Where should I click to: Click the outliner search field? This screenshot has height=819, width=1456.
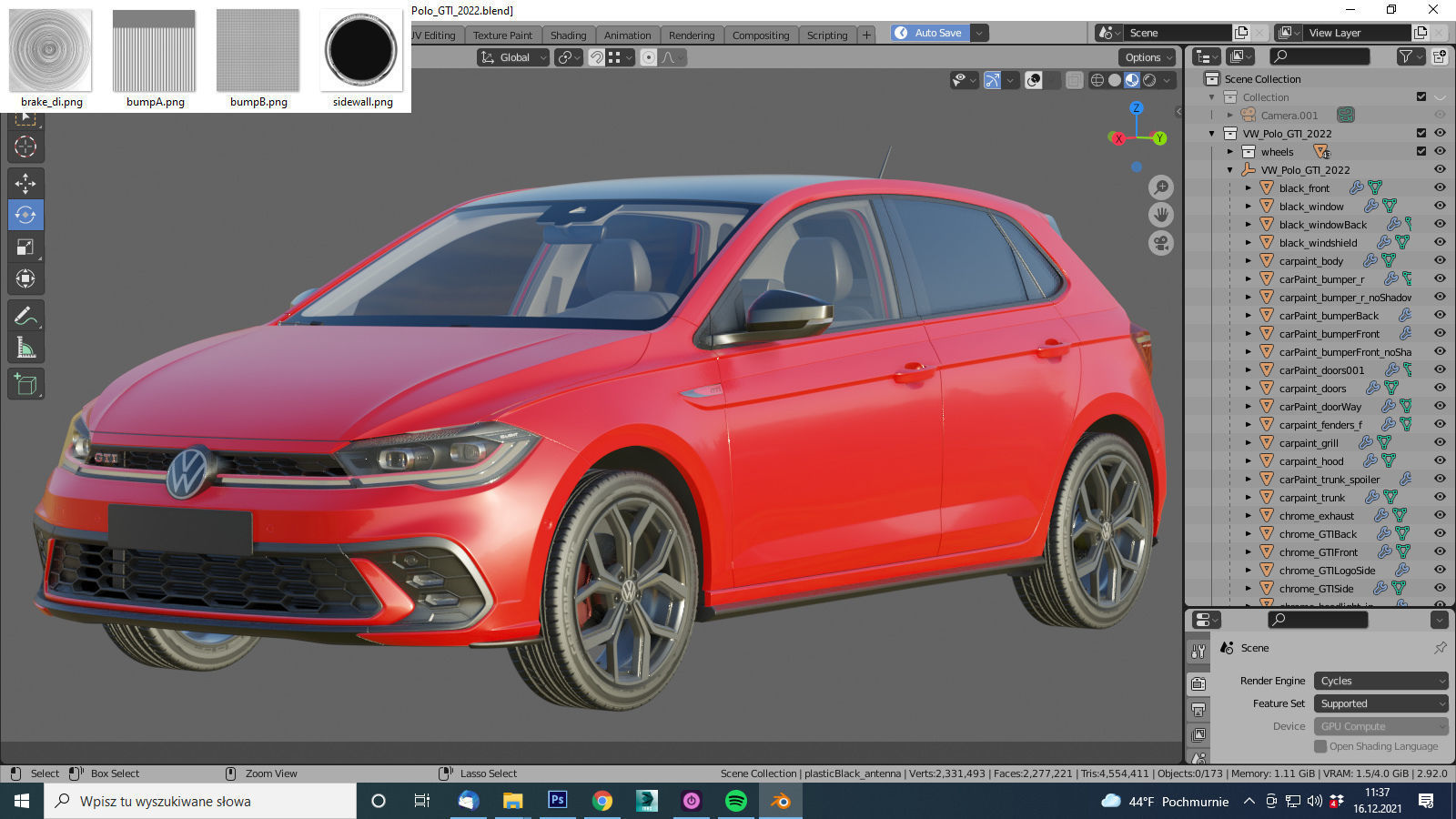pyautogui.click(x=1319, y=56)
